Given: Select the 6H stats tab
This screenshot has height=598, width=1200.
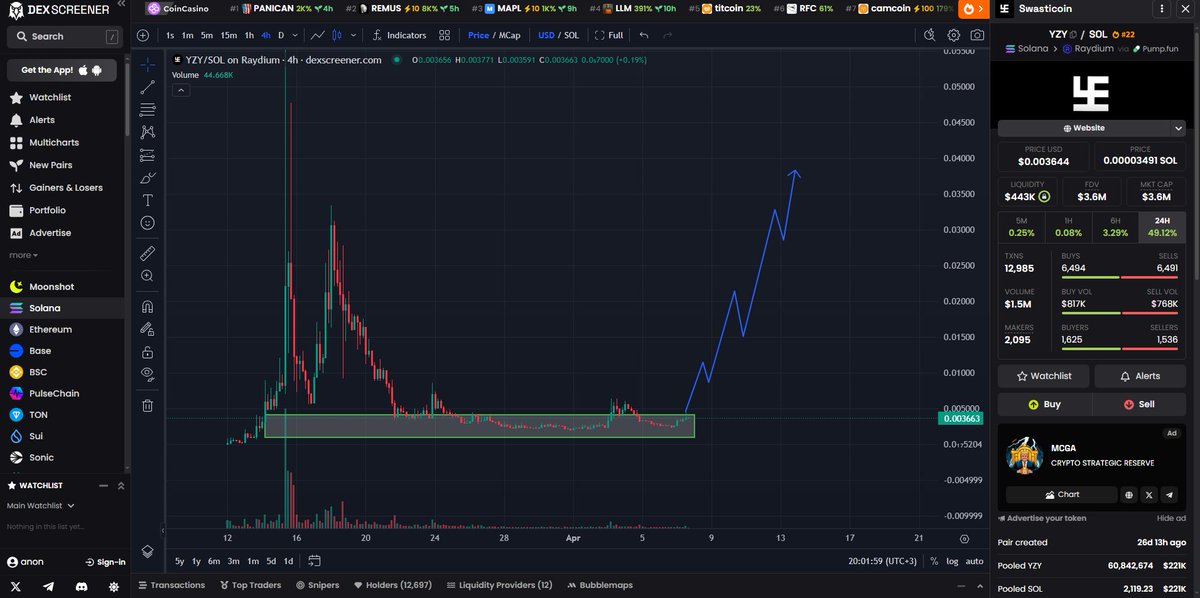Looking at the screenshot, I should [1116, 227].
